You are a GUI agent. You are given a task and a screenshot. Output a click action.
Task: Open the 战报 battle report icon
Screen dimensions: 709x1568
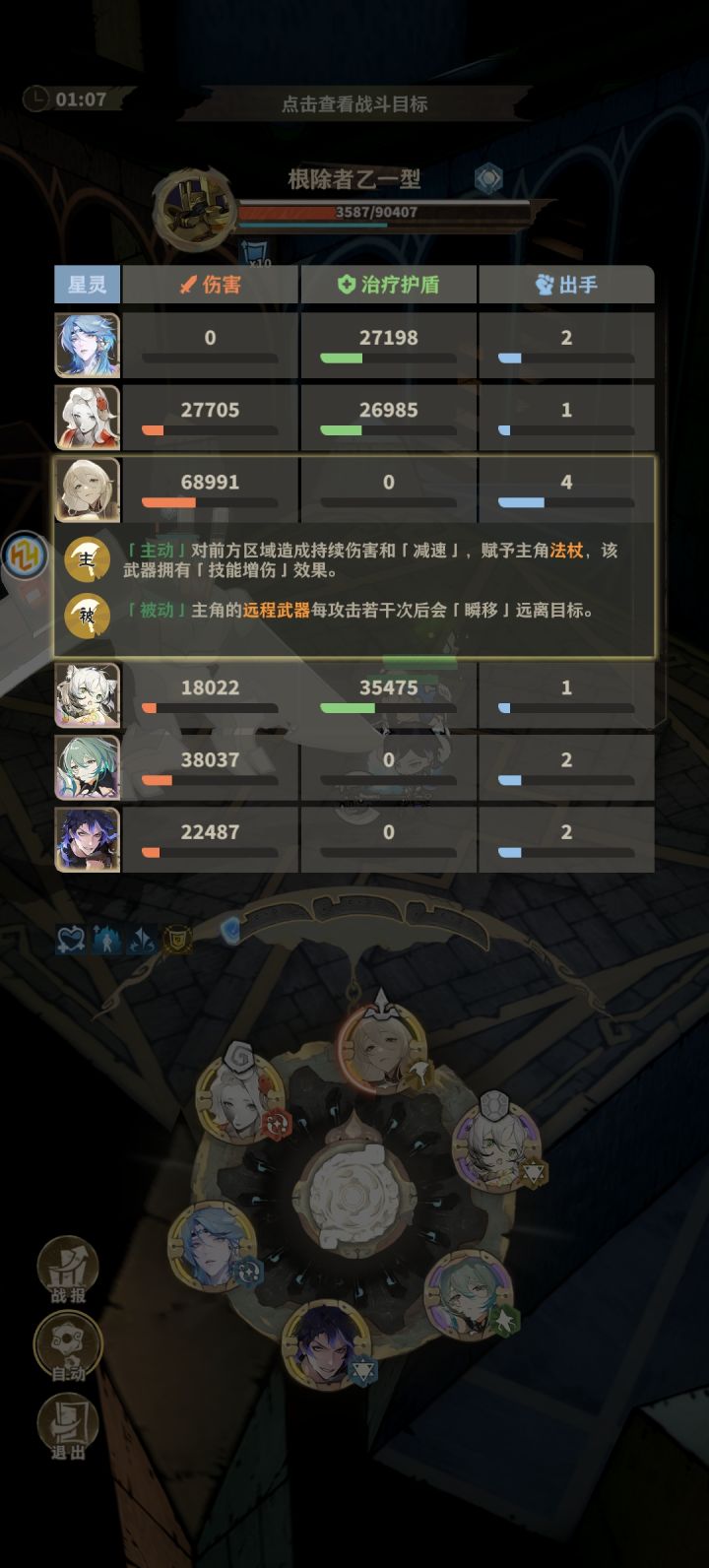(x=68, y=1271)
